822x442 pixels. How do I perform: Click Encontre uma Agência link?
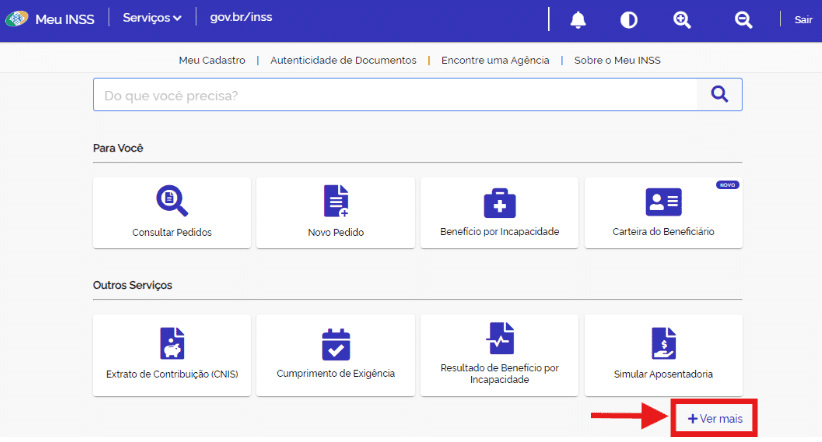[x=495, y=60]
